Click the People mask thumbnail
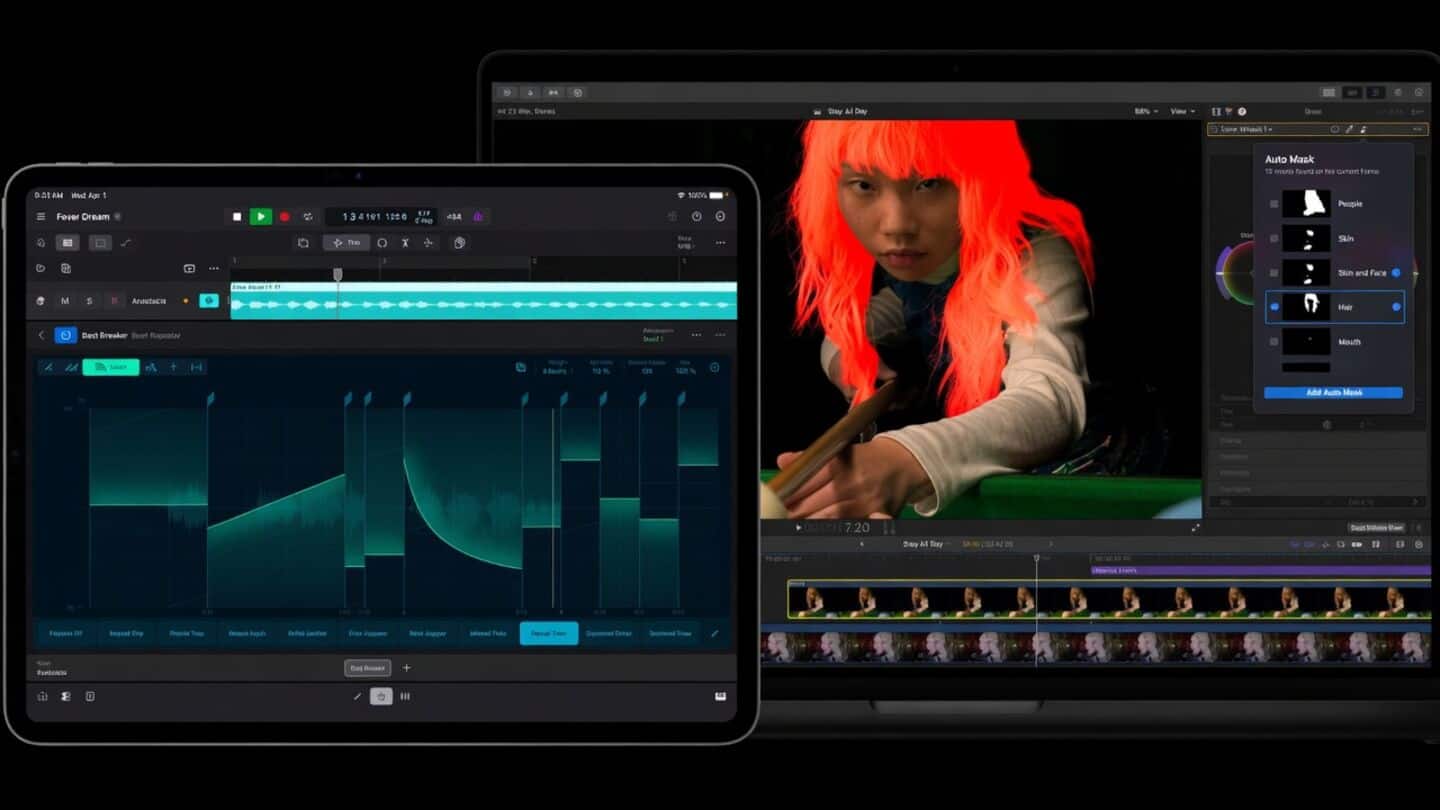 [x=1306, y=204]
